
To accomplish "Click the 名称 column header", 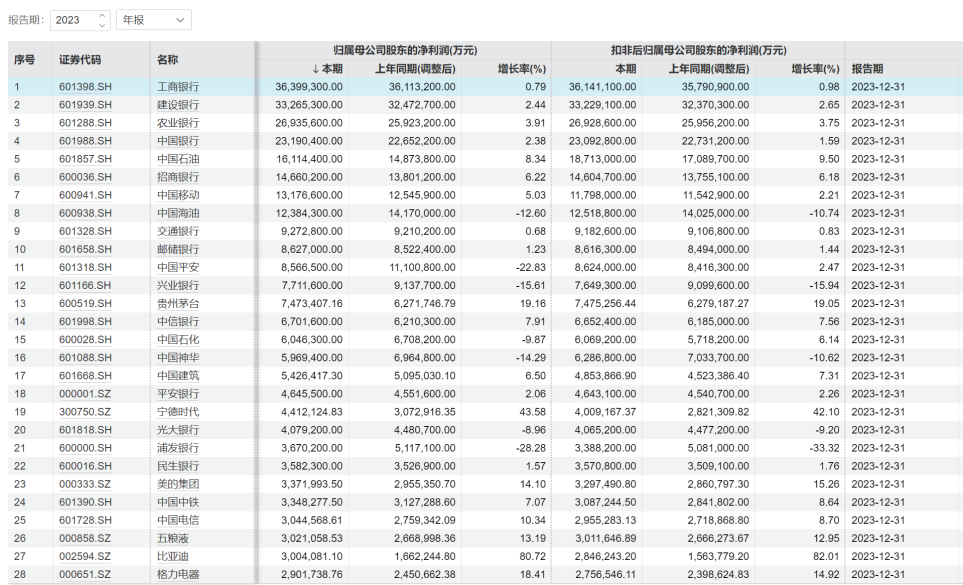I will [167, 60].
